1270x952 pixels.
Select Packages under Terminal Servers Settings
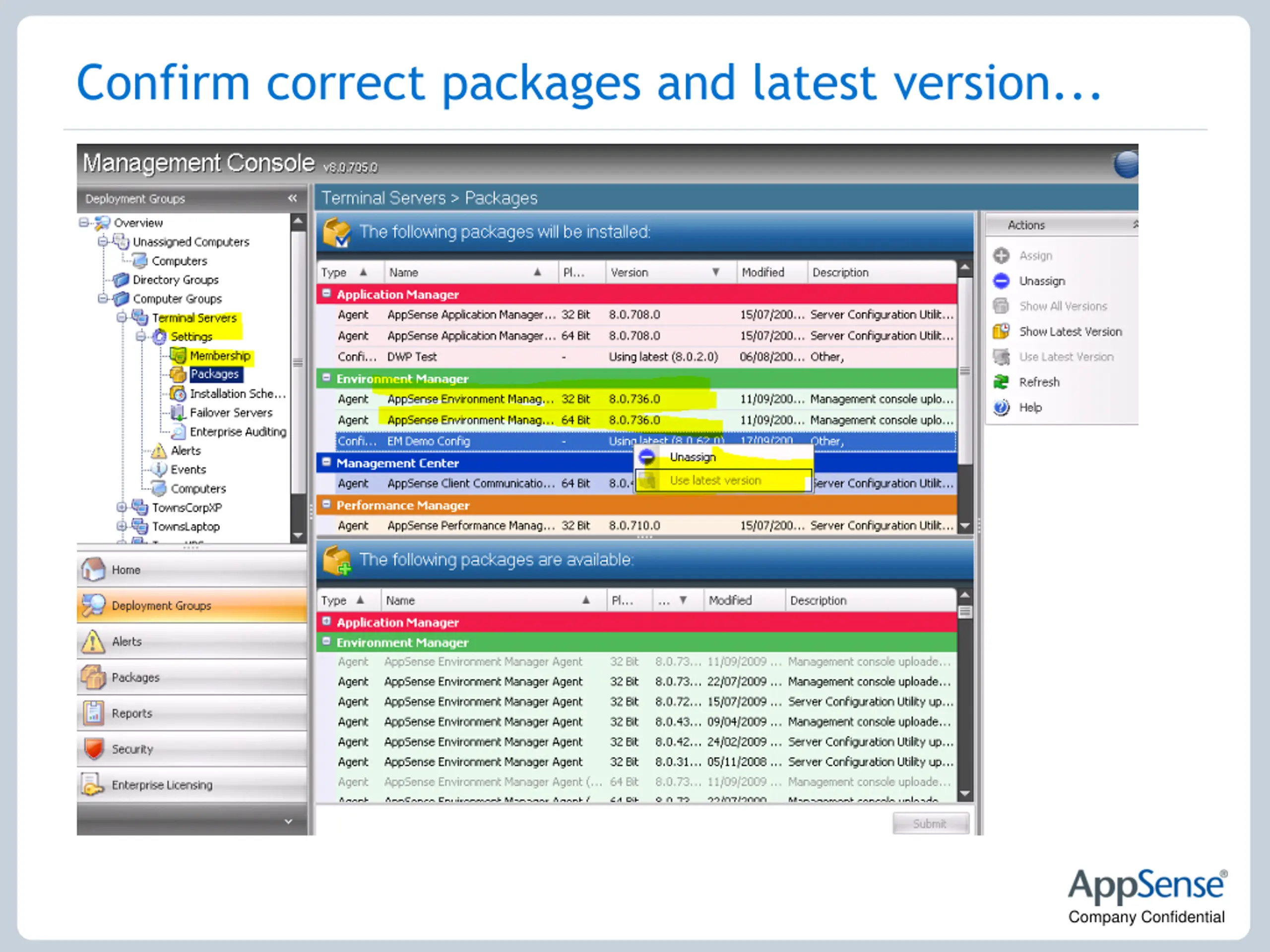[215, 374]
